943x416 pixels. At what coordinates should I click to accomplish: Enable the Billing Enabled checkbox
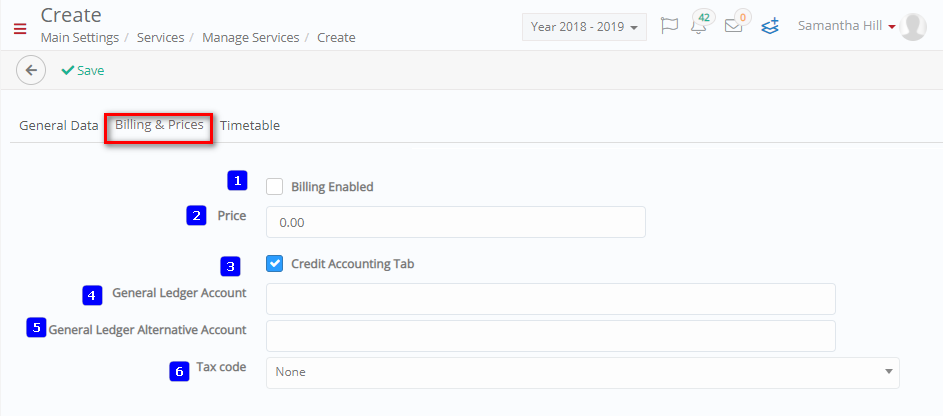[x=274, y=187]
